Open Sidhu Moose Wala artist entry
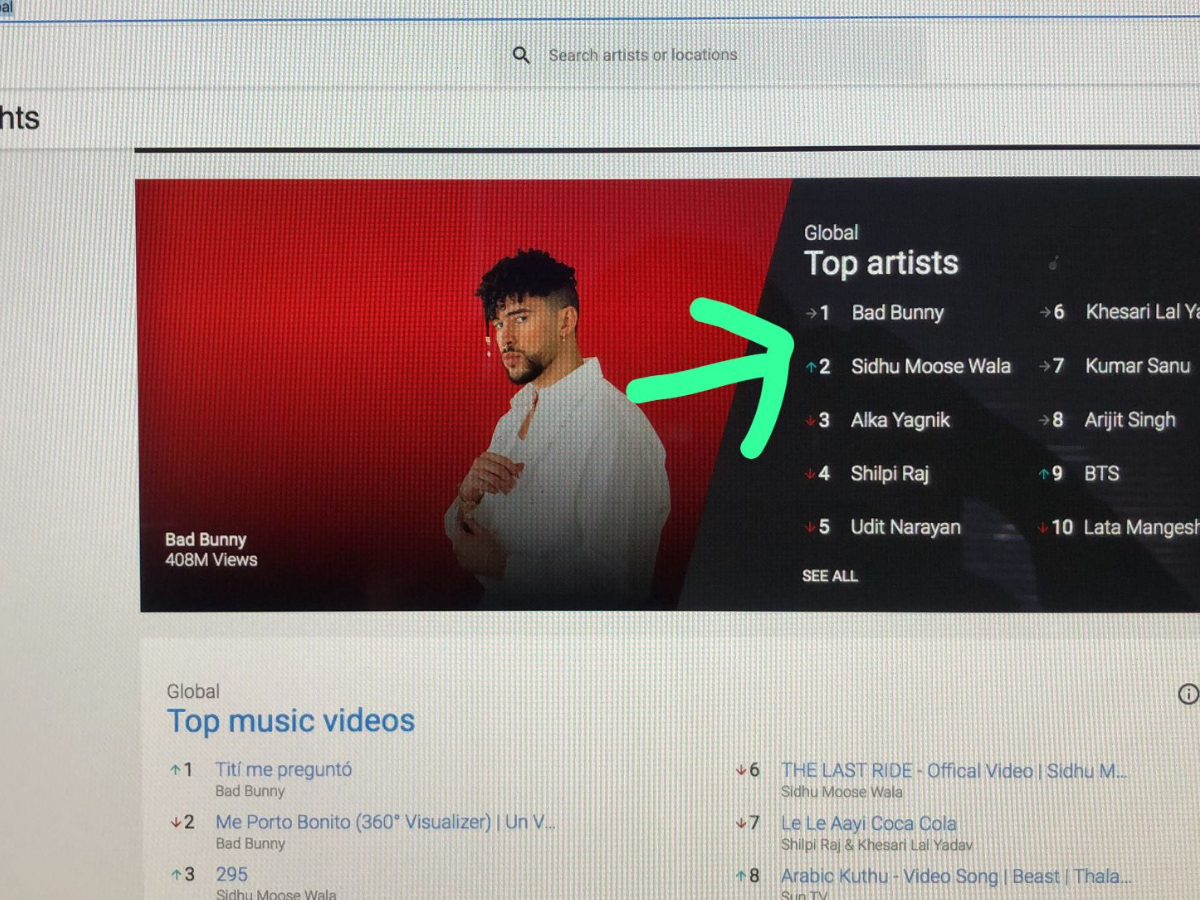Viewport: 1200px width, 900px height. pyautogui.click(x=930, y=367)
